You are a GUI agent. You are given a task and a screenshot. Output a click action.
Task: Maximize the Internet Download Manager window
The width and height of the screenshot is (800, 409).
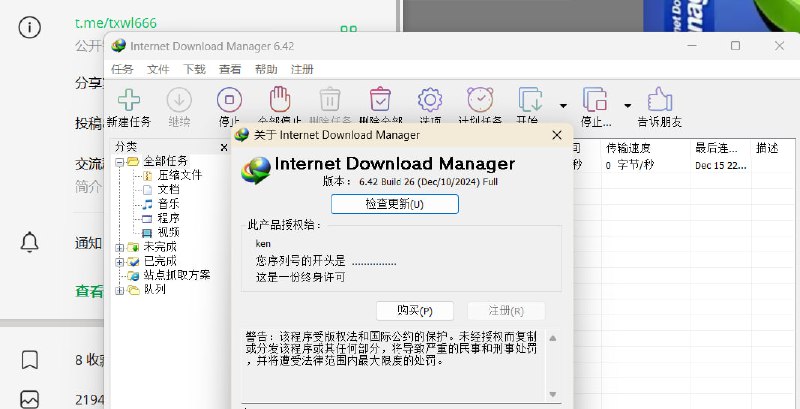[735, 45]
